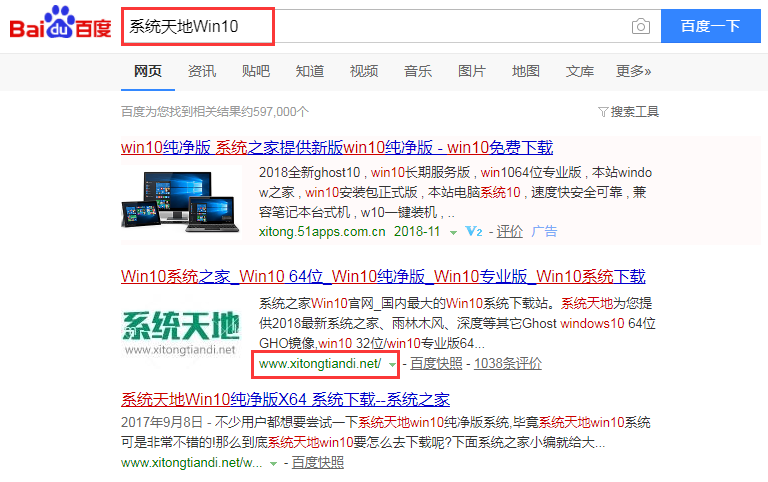Screen dimensions: 768x482
Task: Open 搜索工具 filter tools
Action: click(x=628, y=111)
